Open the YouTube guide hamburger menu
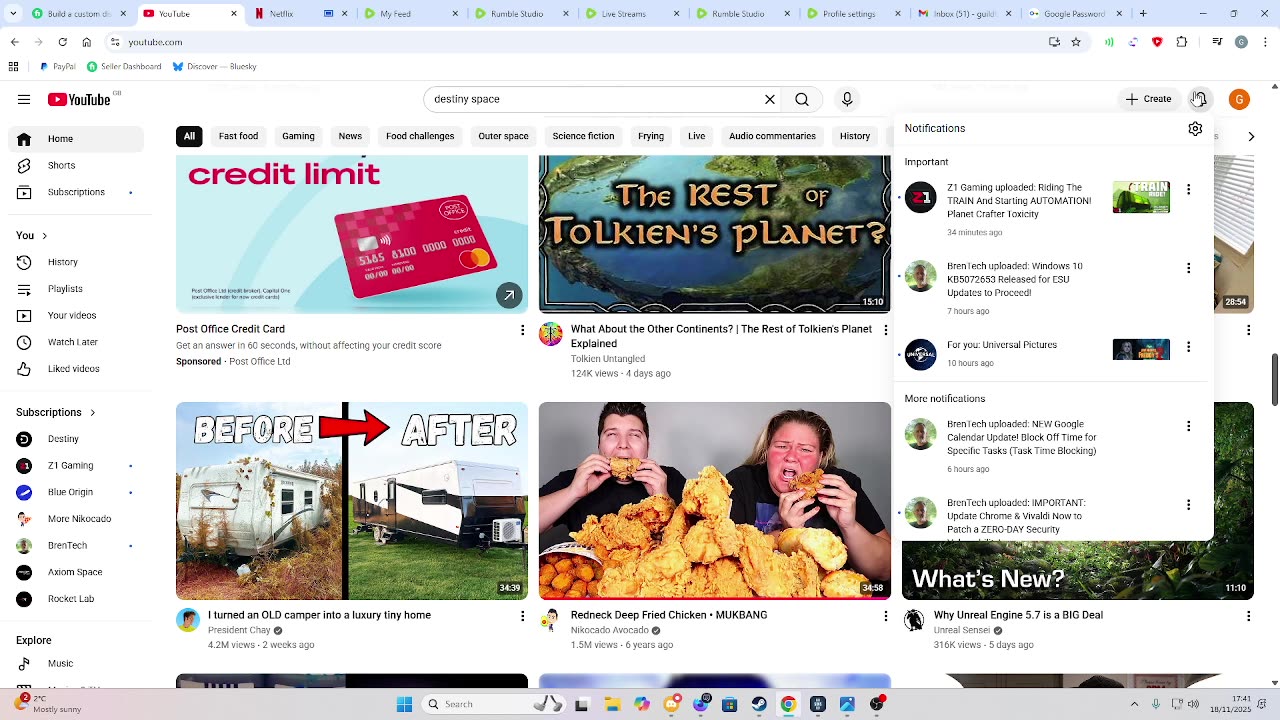 24,99
